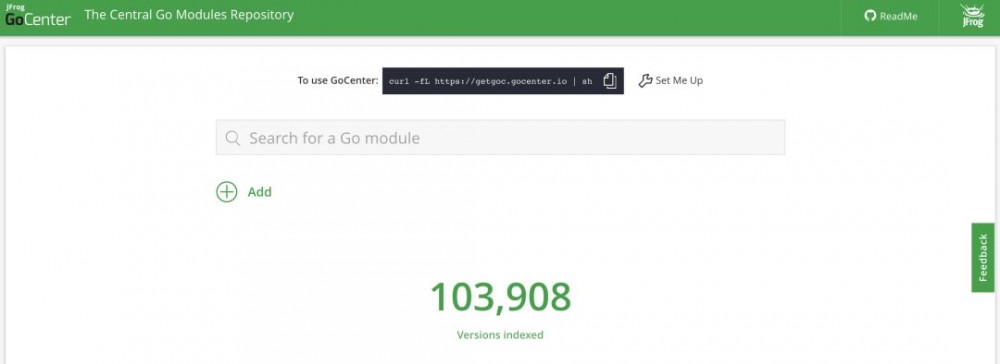Click the To use GoCenter label
This screenshot has width=1000, height=364.
tap(338, 80)
